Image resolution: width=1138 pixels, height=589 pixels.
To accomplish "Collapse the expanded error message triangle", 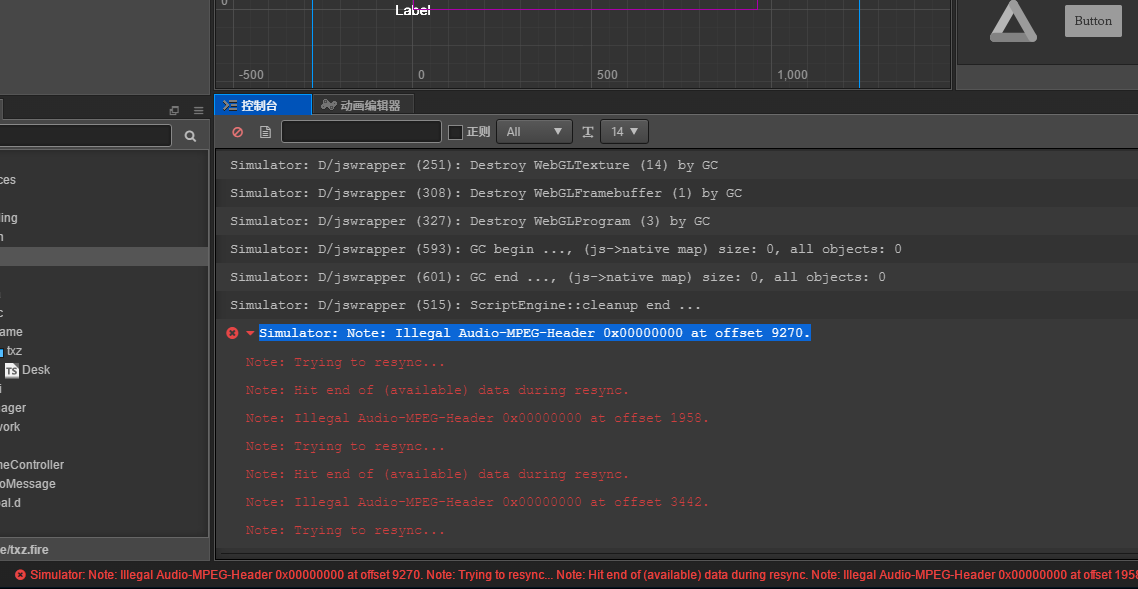I will pos(250,333).
